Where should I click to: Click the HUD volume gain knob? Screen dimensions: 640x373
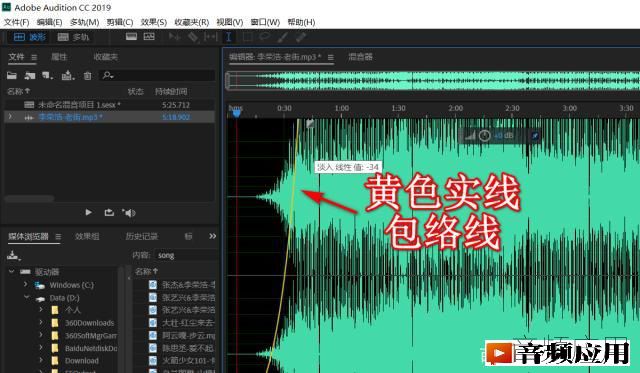point(484,135)
